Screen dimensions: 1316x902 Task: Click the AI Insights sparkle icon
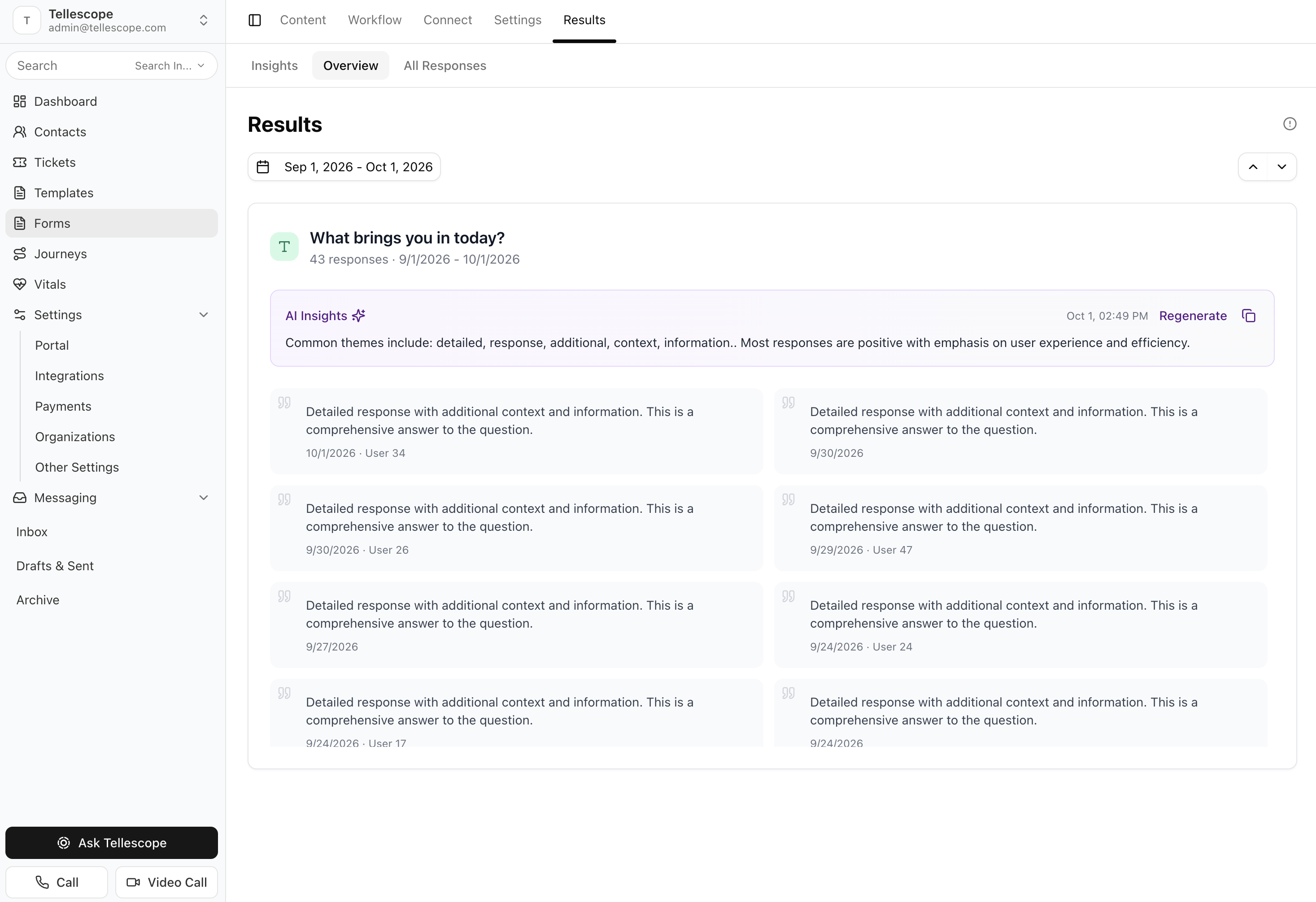point(358,316)
